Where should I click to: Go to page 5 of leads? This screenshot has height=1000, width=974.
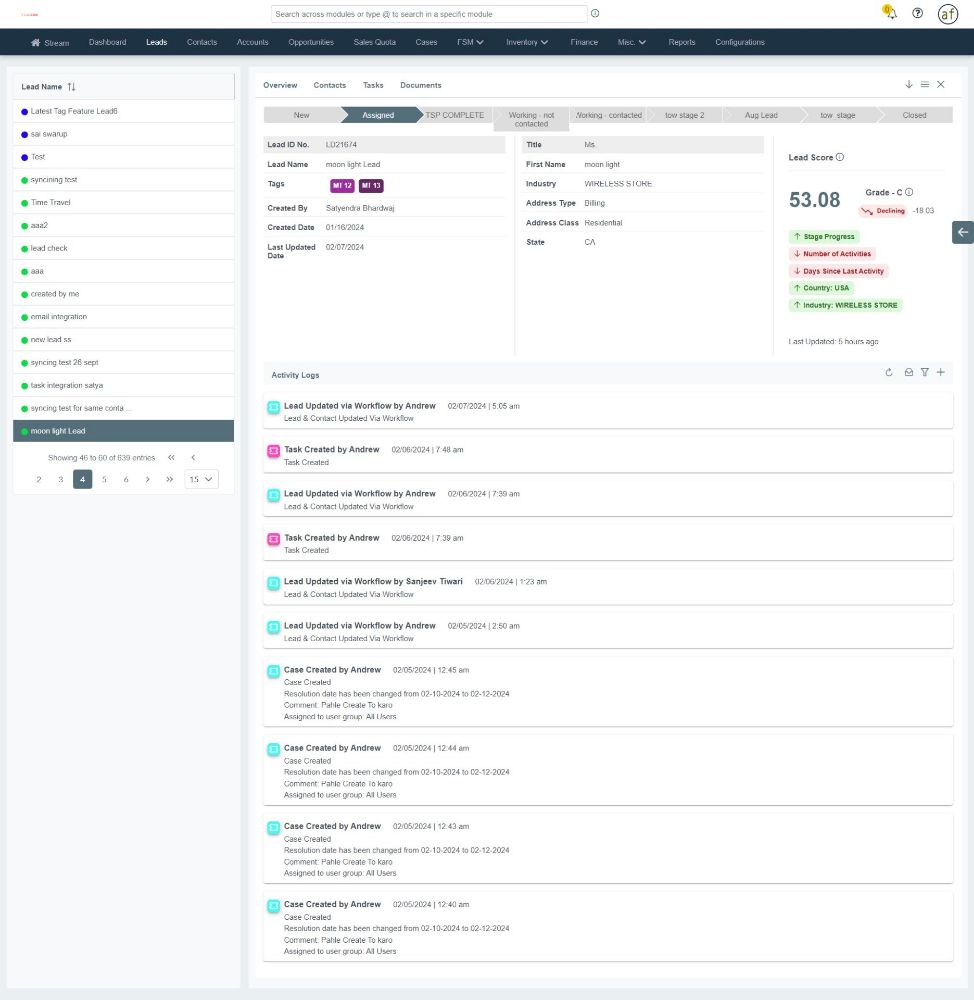[104, 479]
